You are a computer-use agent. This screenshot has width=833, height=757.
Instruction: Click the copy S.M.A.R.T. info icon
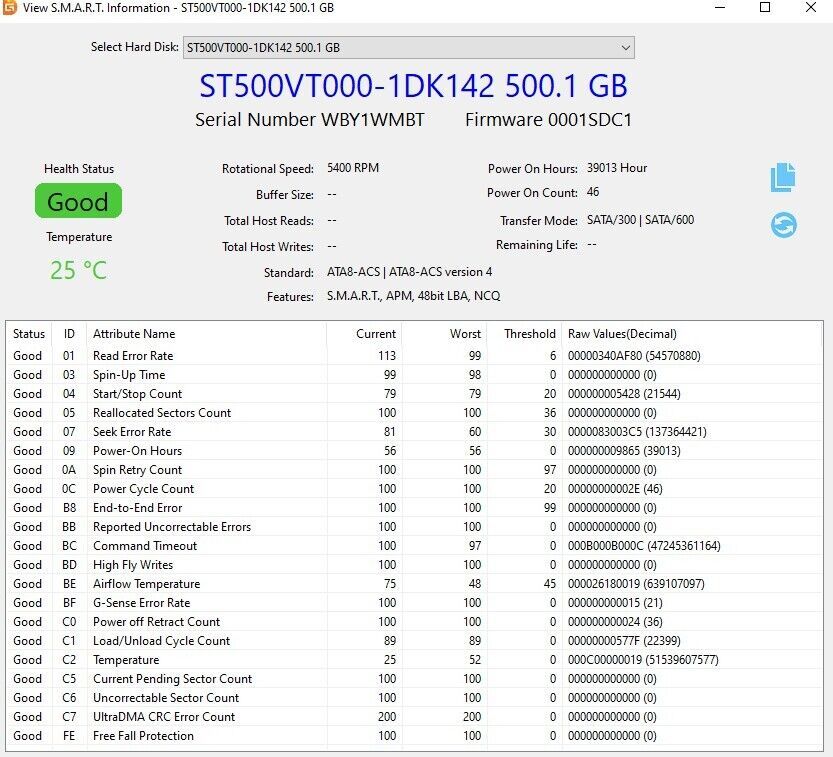(x=783, y=177)
